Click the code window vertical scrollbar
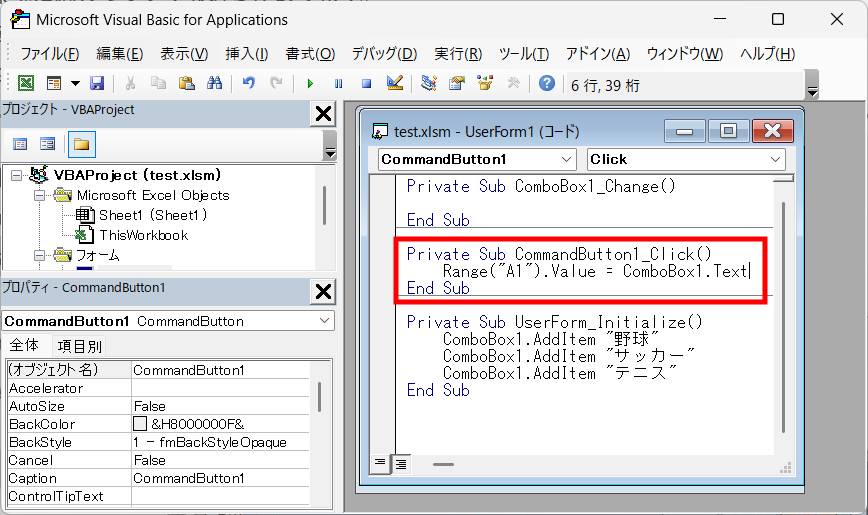Viewport: 868px width, 515px height. coord(783,317)
